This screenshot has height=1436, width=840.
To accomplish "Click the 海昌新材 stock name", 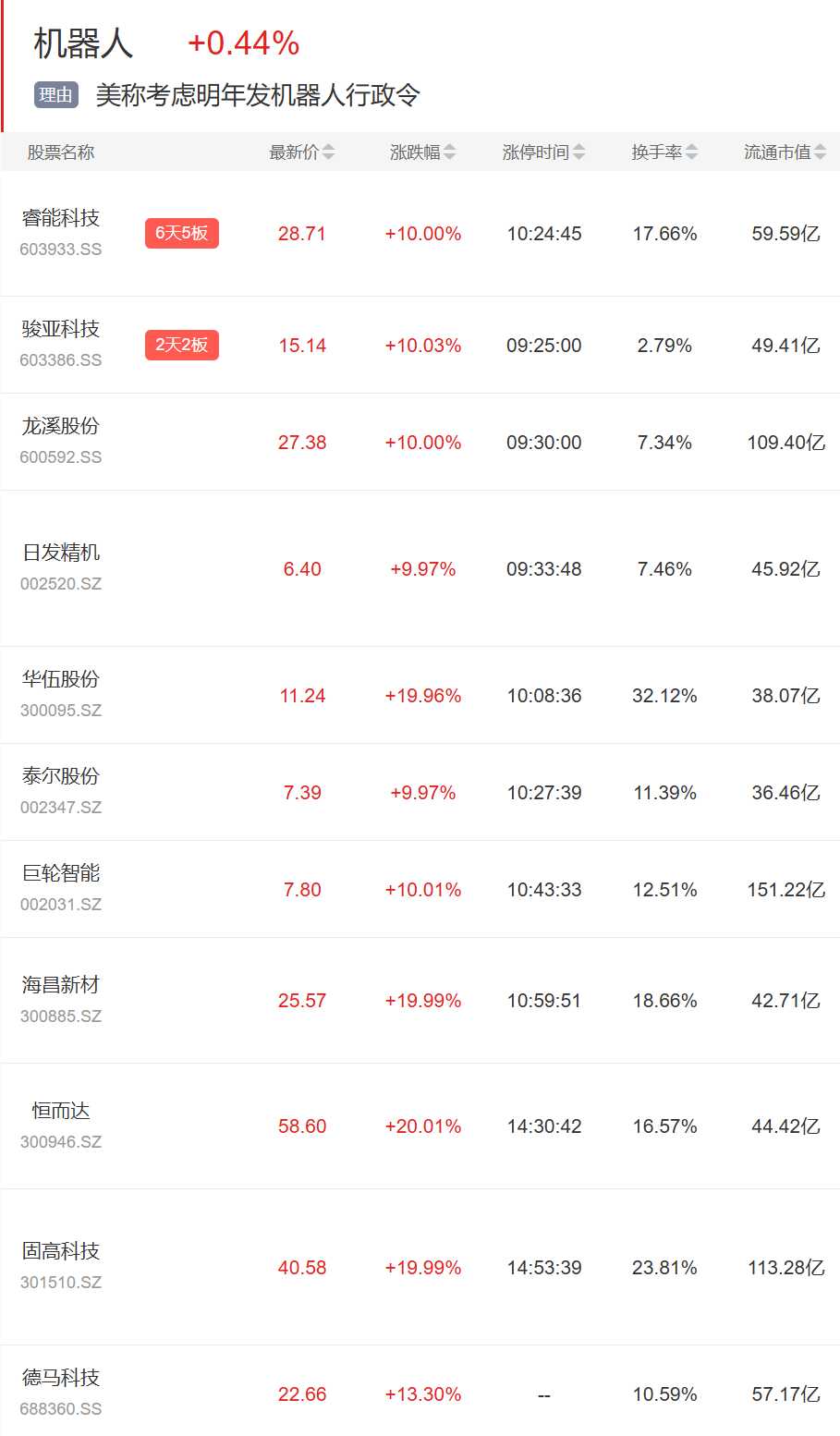I will [61, 985].
